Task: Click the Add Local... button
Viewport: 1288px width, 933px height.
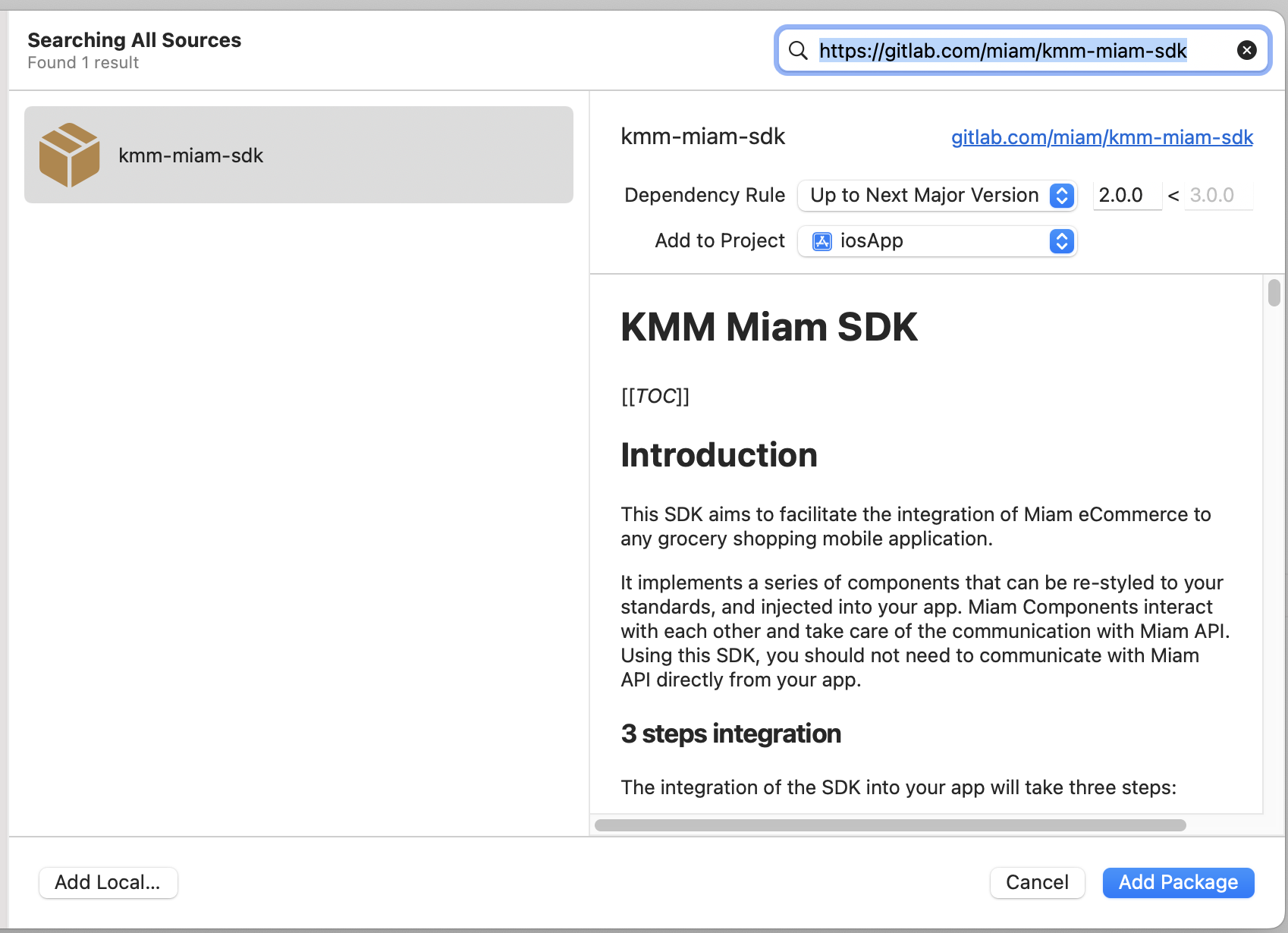Action: tap(108, 882)
